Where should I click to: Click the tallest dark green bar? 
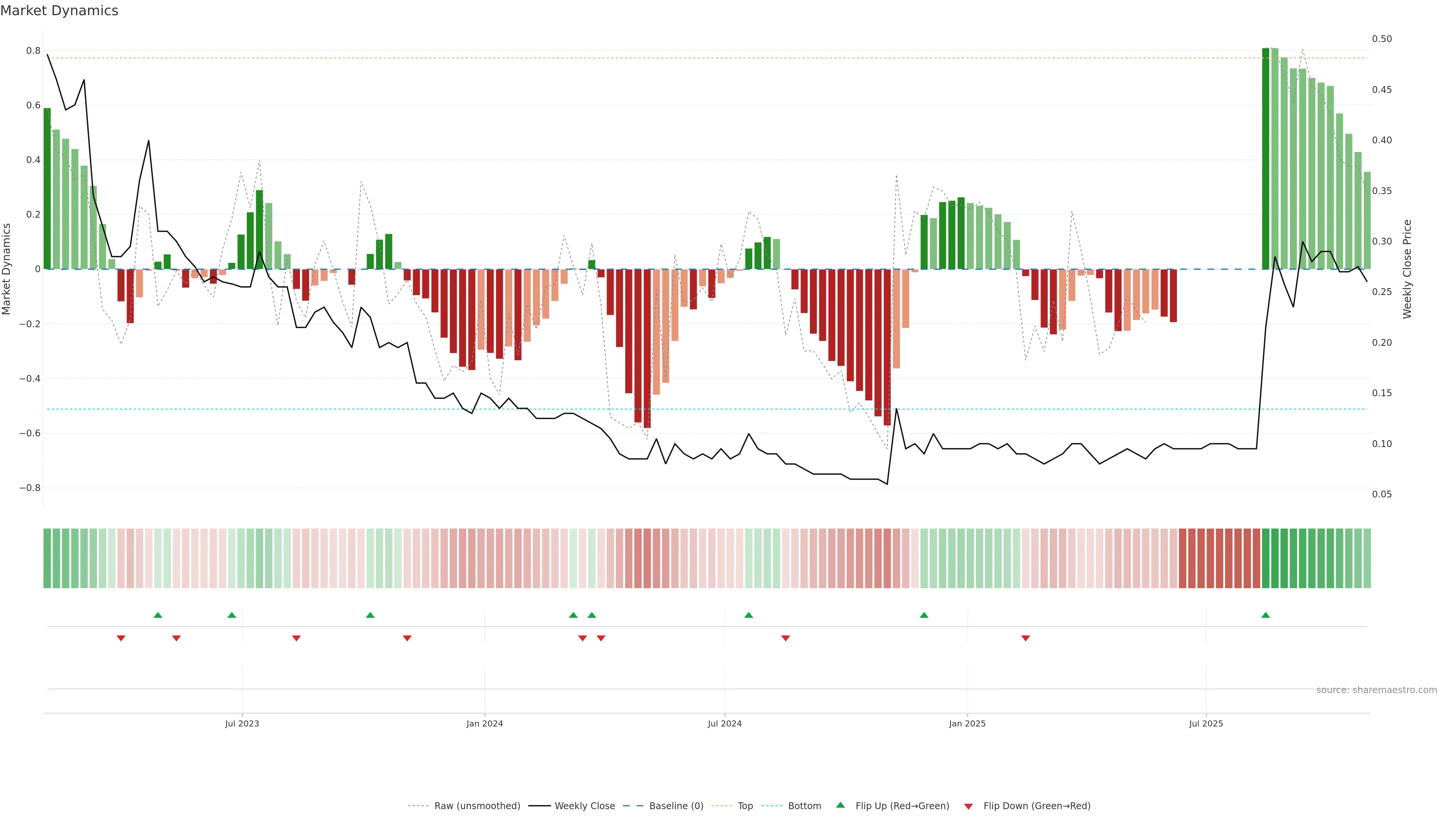coord(1266,158)
